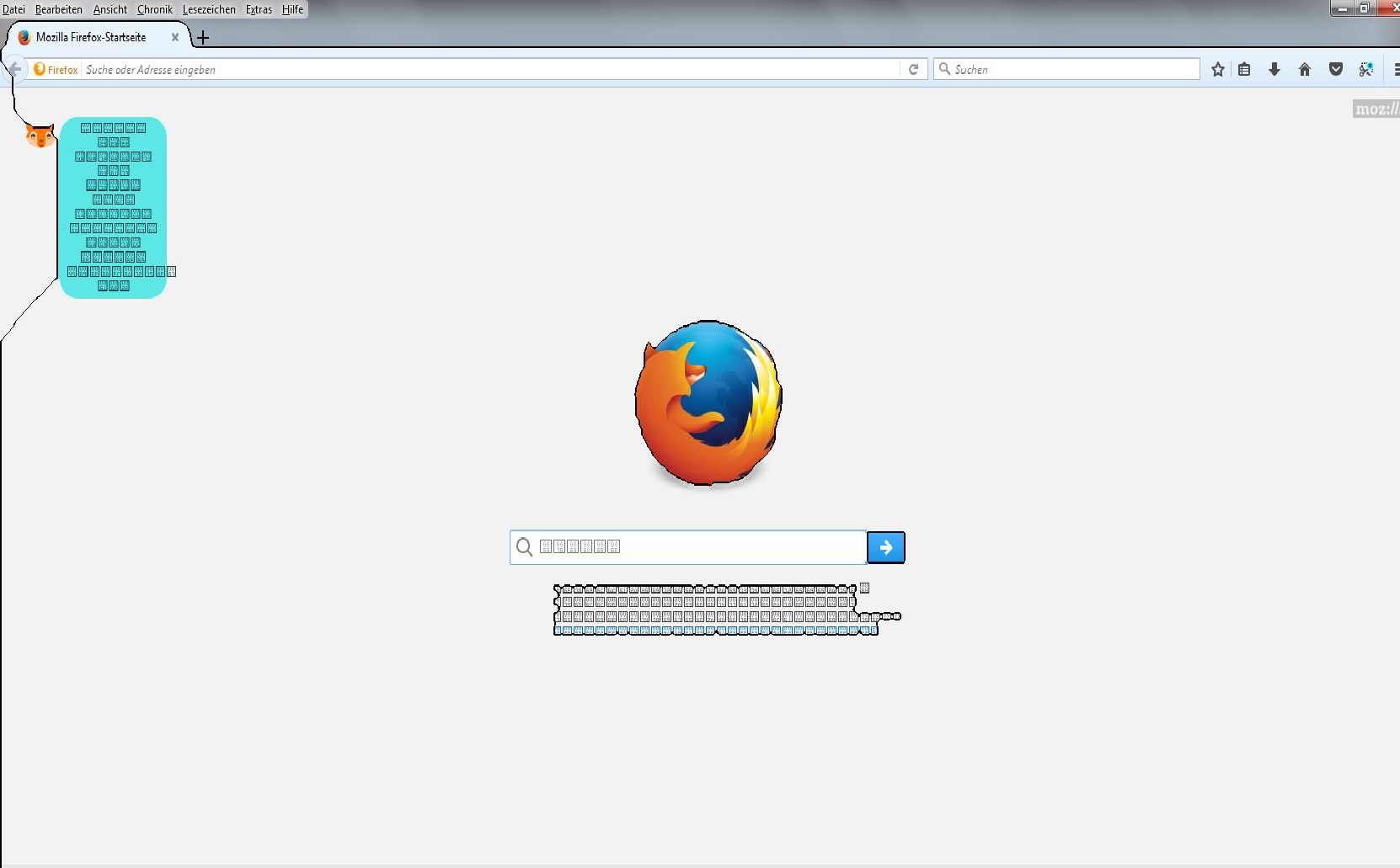Save the page to Pocket
This screenshot has width=1400, height=868.
pos(1336,69)
